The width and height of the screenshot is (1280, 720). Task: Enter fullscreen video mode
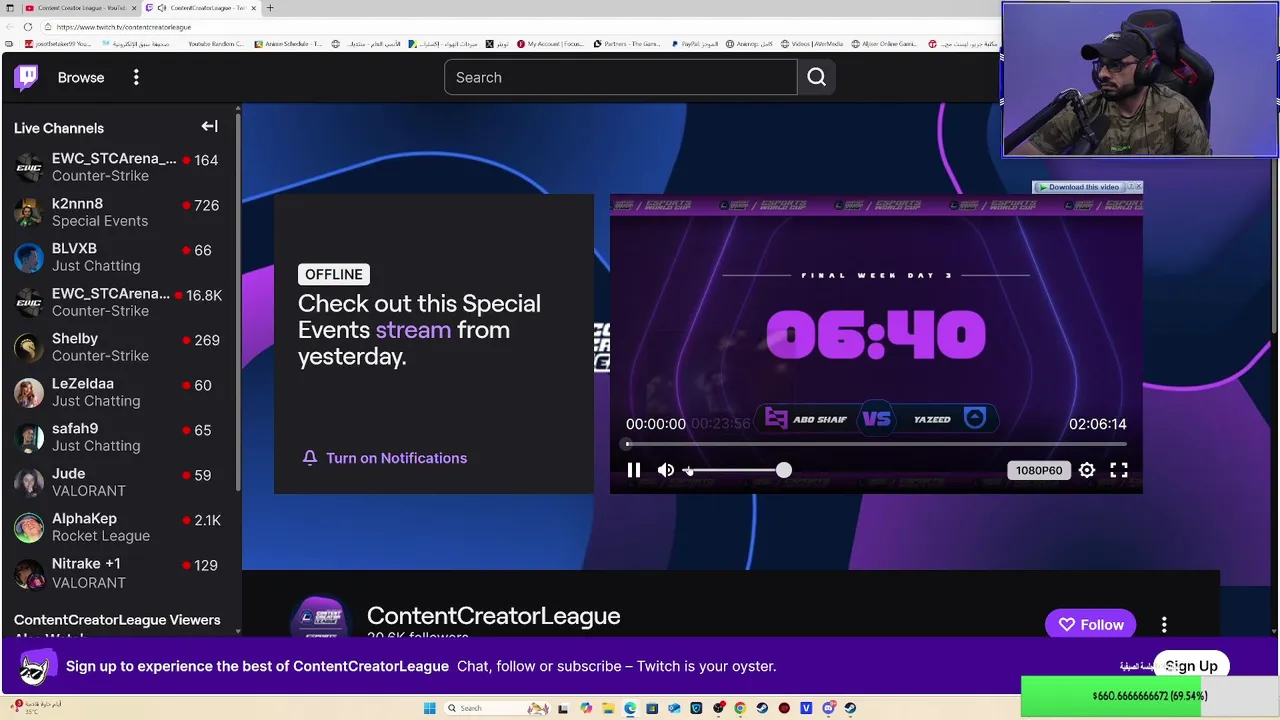[x=1119, y=470]
